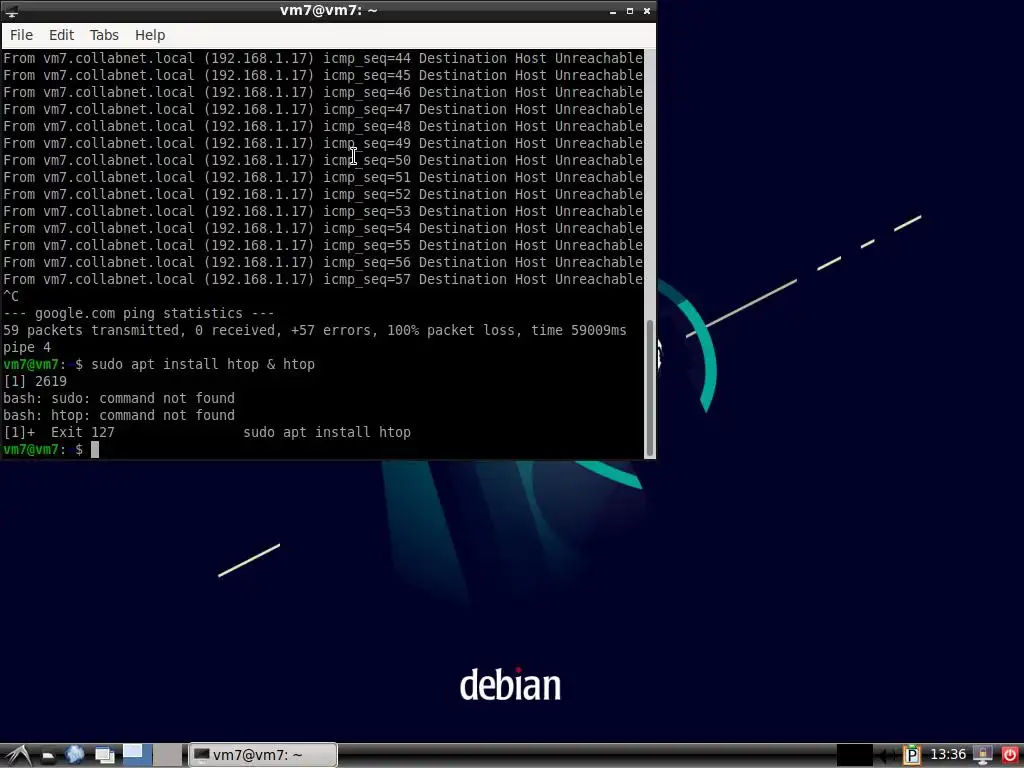
Task: Switch to first desktop in pager
Action: (137, 755)
